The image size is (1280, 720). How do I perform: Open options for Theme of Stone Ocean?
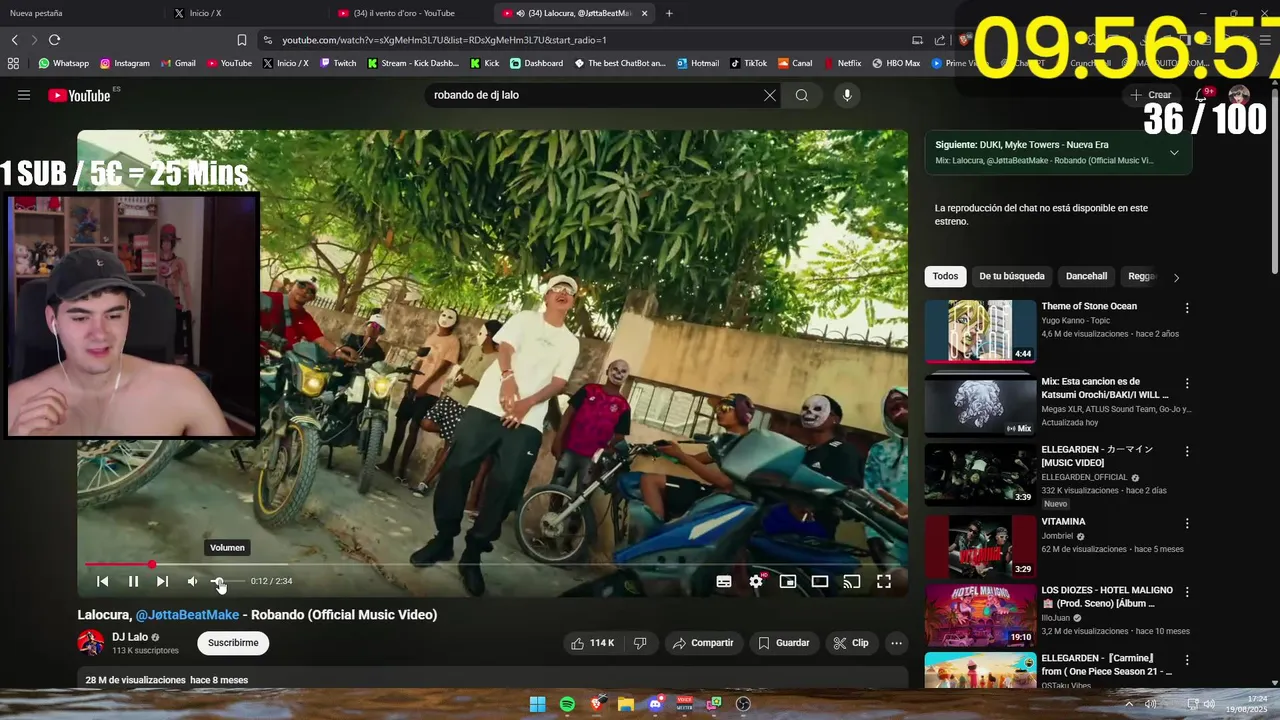click(1187, 308)
